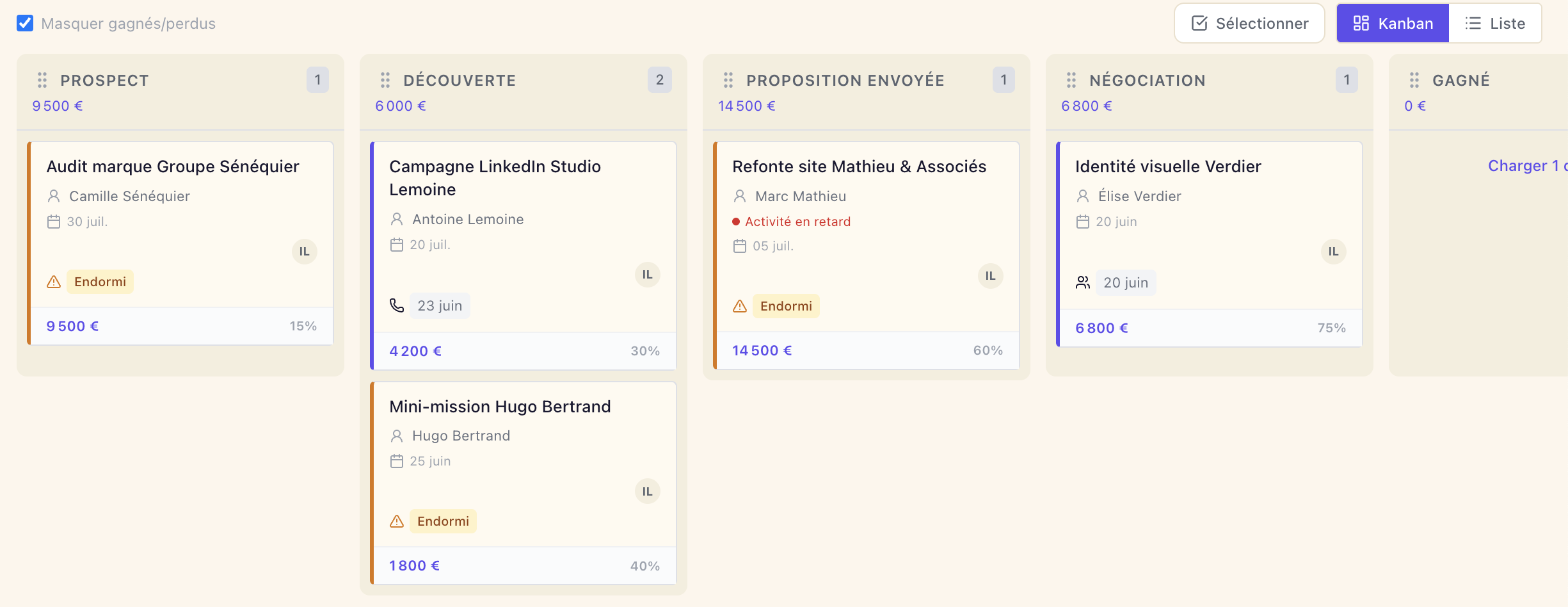Click the warning icon on Mini-mission Hugo Bertrand card
The image size is (1568, 607).
397,521
